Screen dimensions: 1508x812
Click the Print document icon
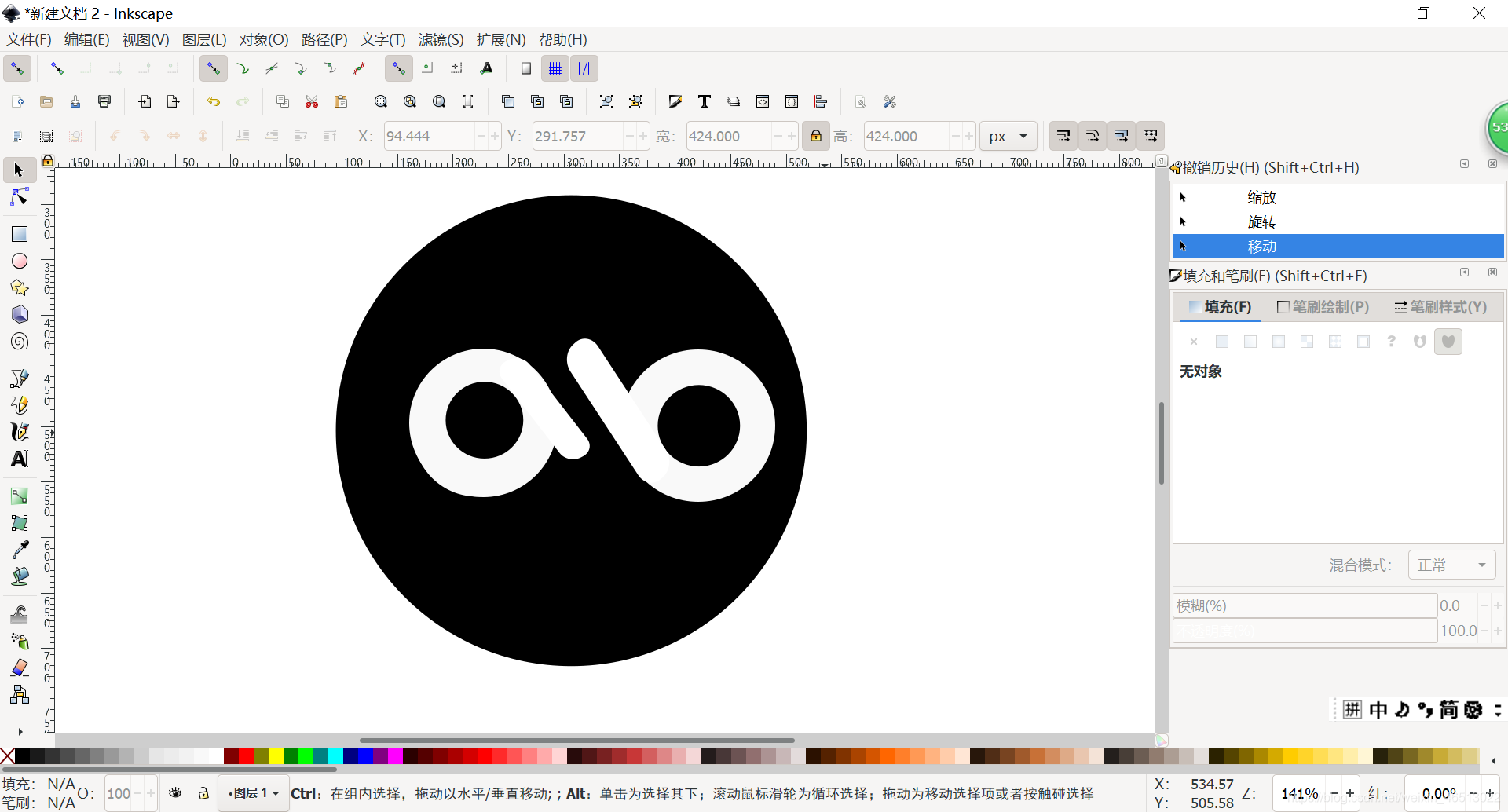tap(104, 101)
